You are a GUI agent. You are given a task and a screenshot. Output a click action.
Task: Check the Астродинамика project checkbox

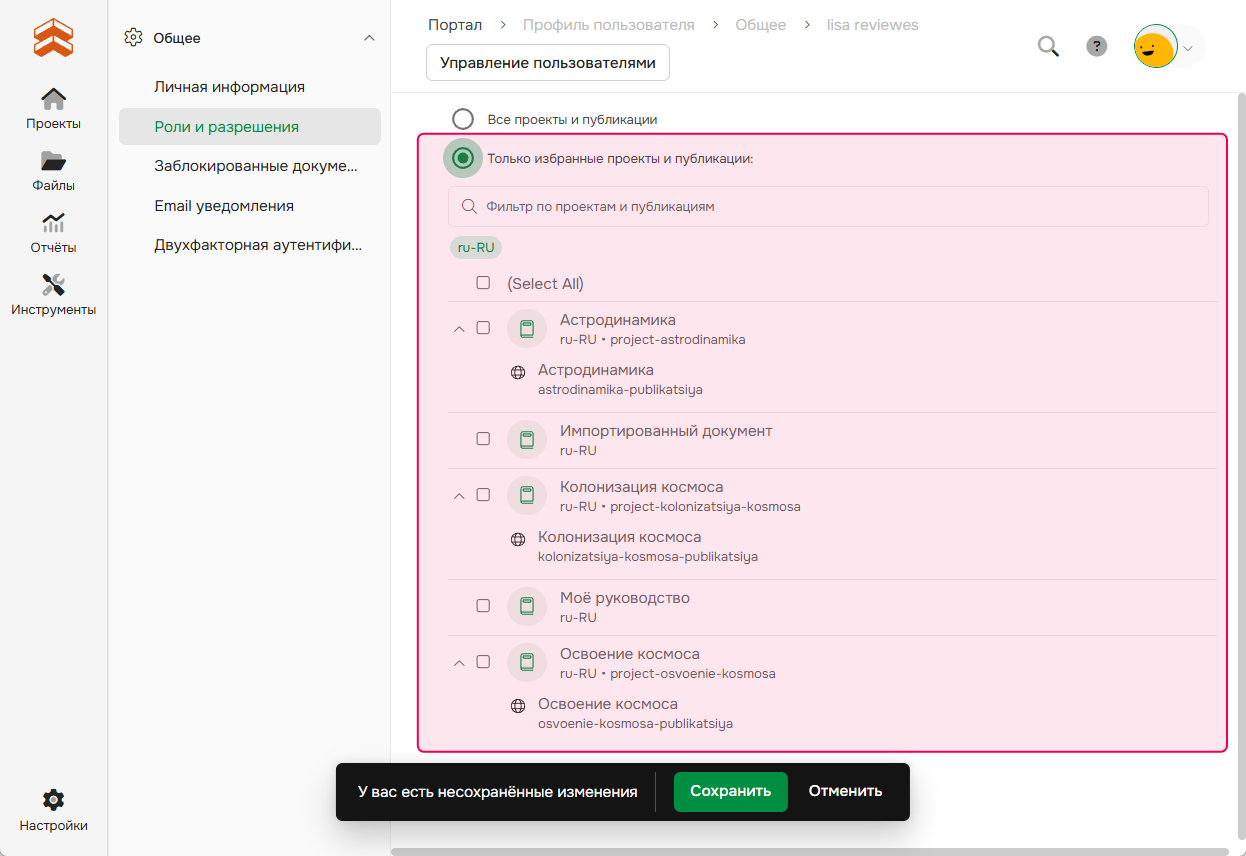pos(483,328)
